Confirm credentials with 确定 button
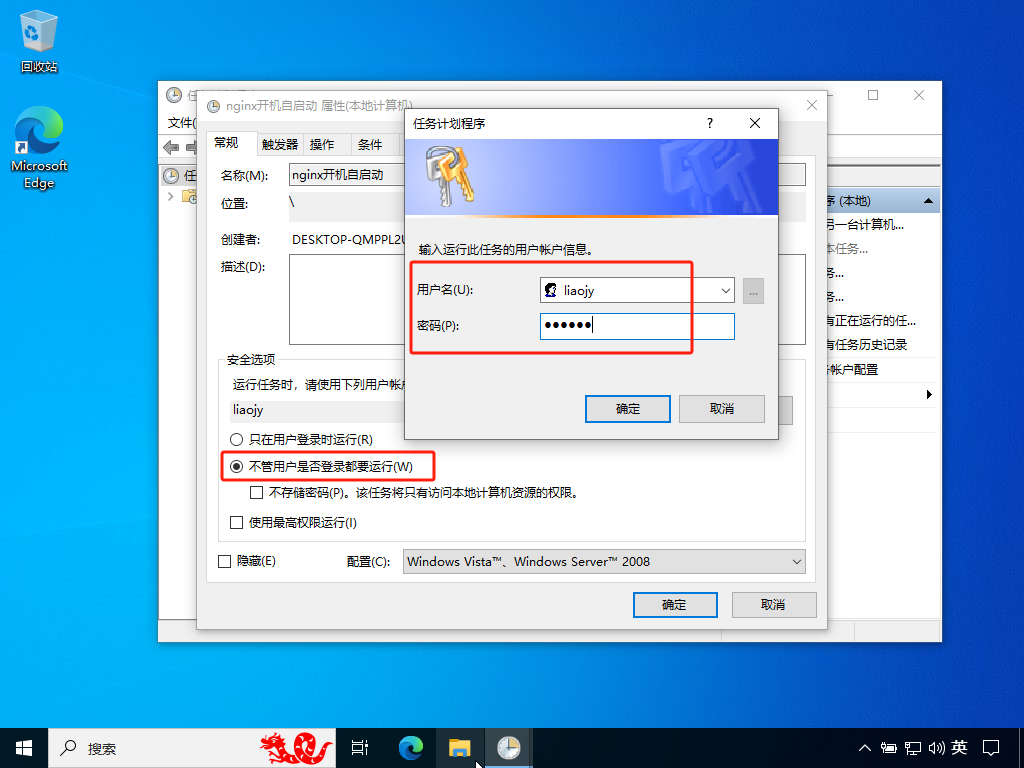Viewport: 1024px width, 768px height. coord(628,409)
